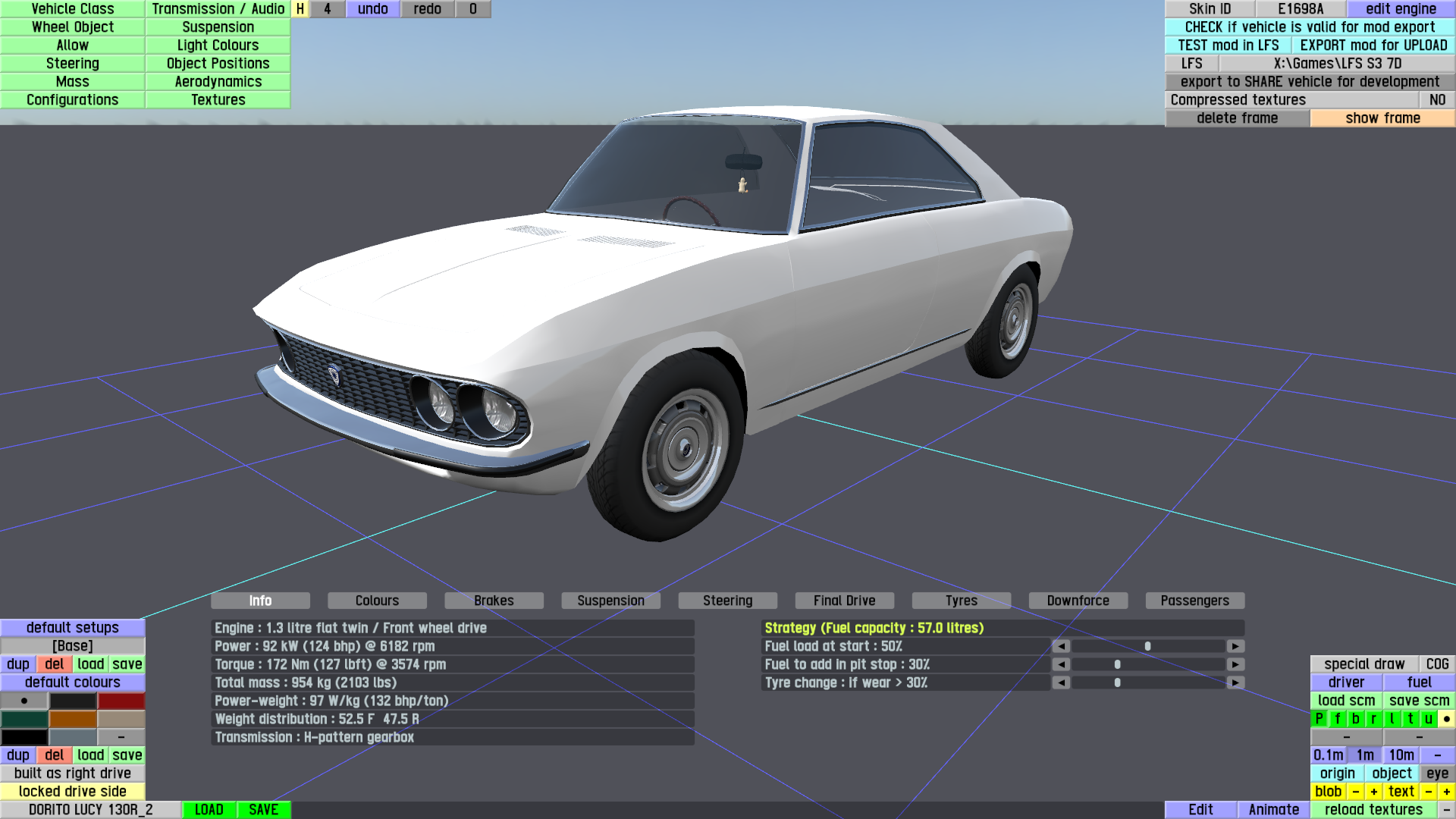Click the 'eye' view mode button

[x=1437, y=773]
